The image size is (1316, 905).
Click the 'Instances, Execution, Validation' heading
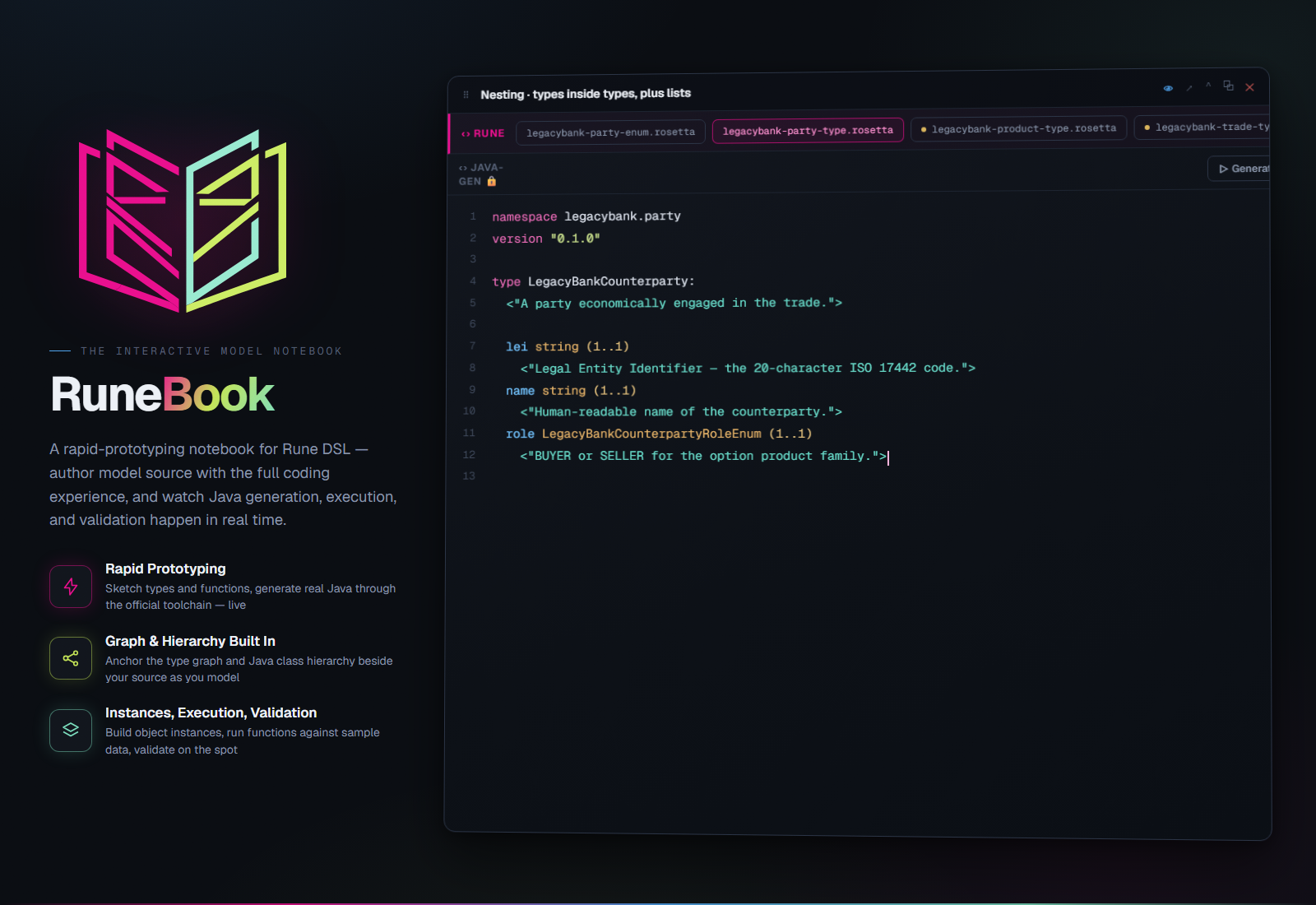click(x=211, y=712)
